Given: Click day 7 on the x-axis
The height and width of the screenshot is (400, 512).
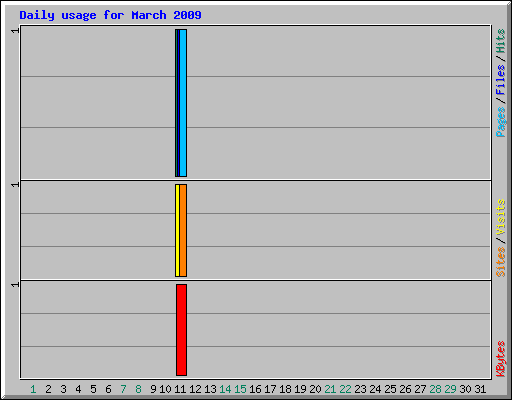Looking at the screenshot, I should click(123, 389).
